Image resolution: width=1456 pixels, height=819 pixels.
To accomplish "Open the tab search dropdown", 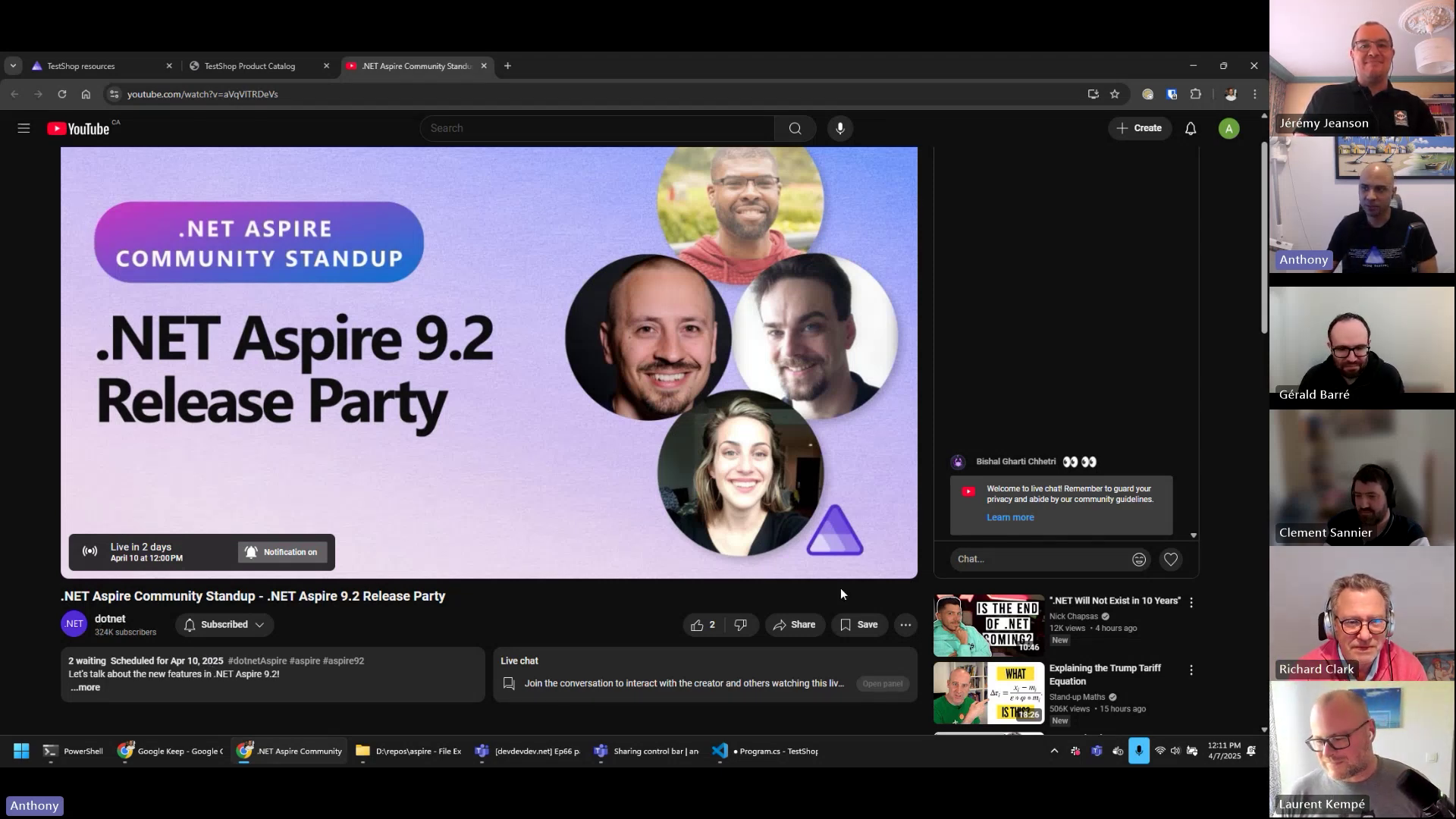I will point(13,66).
